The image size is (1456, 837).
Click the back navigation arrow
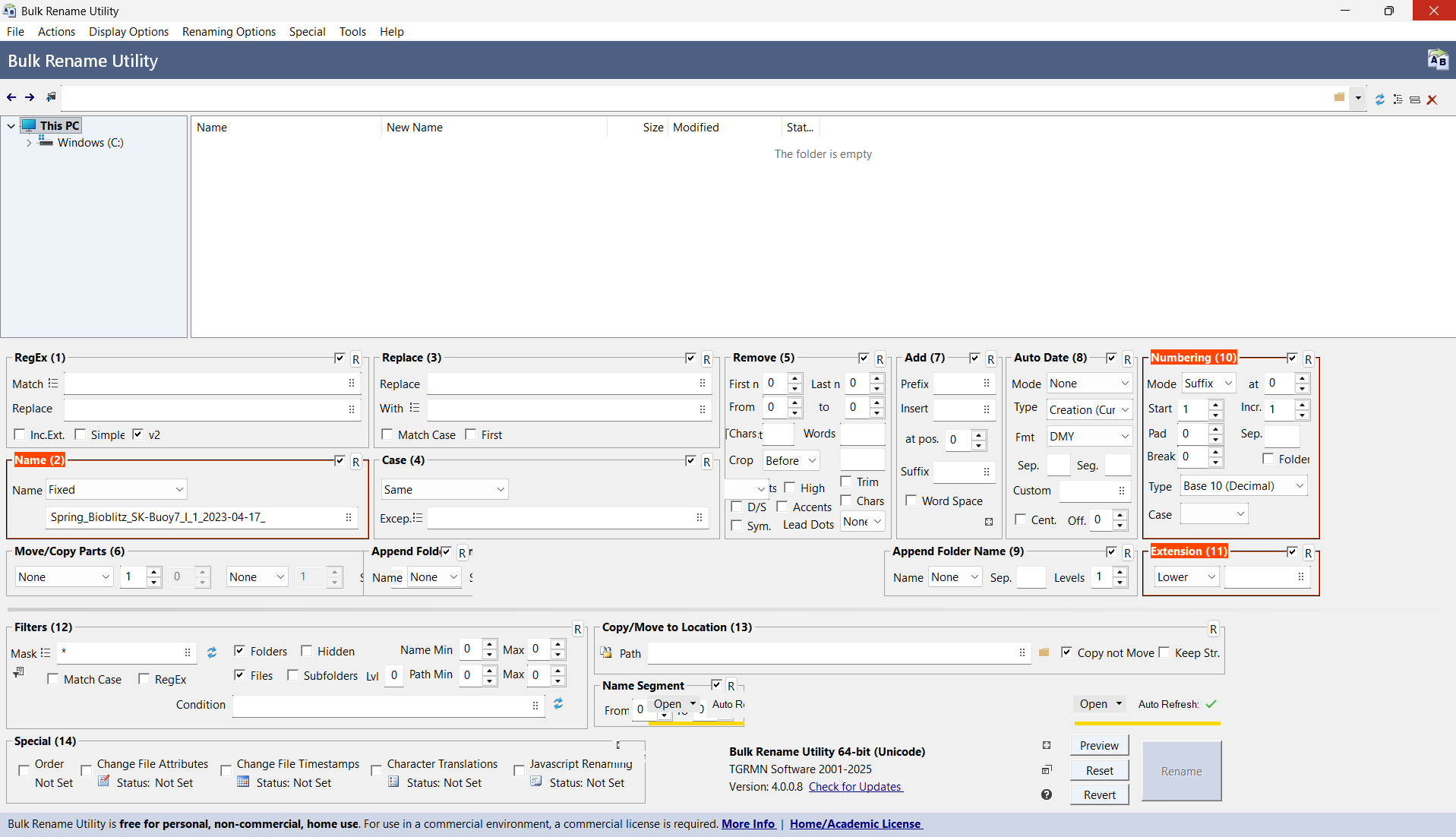(11, 97)
